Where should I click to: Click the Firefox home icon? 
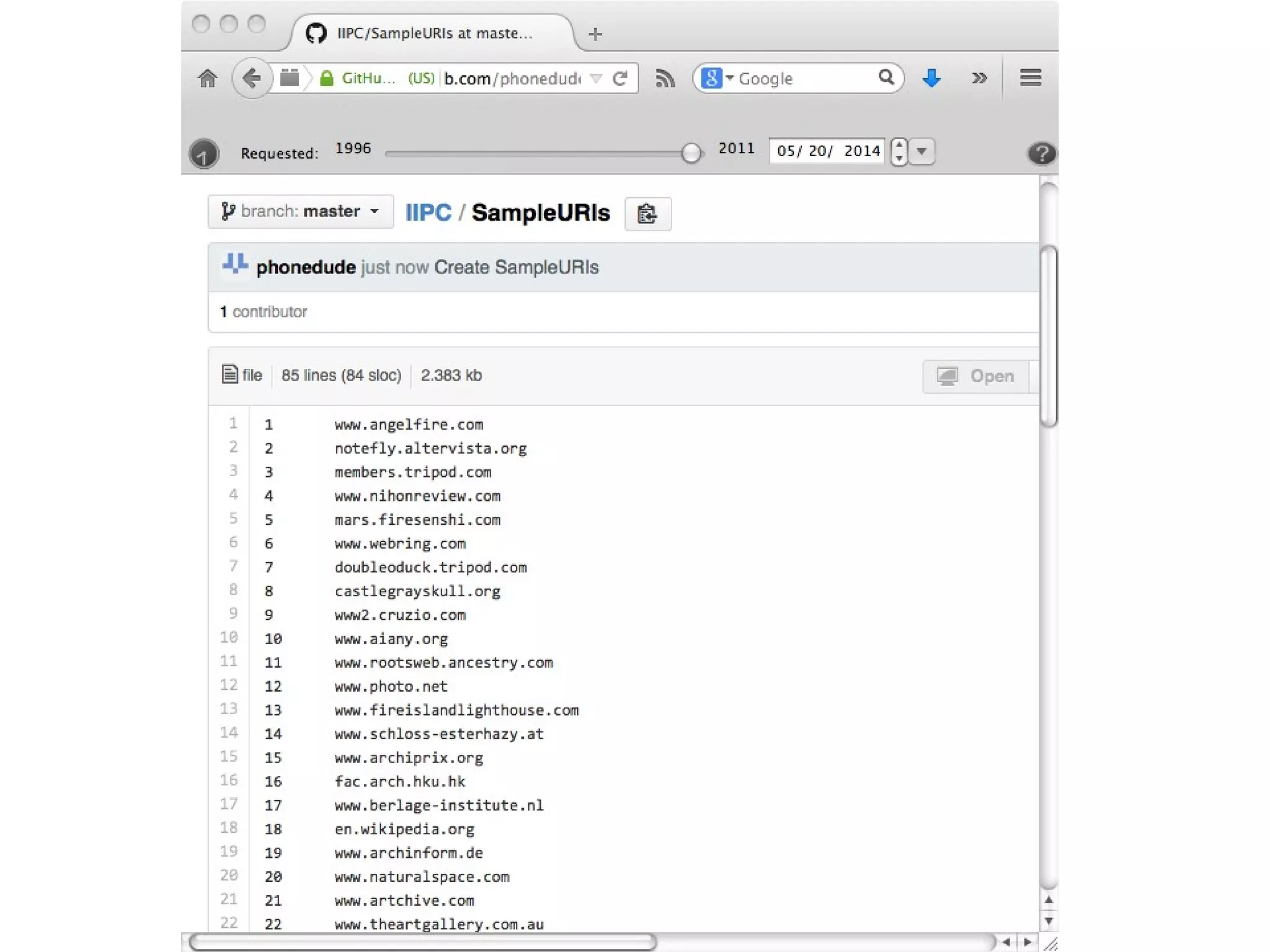208,79
